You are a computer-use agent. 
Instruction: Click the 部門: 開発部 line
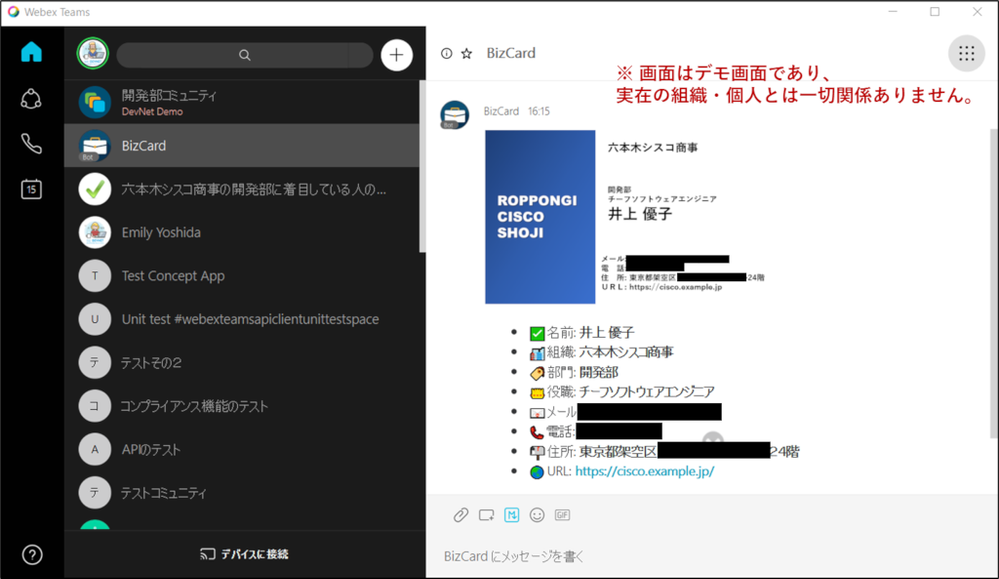pos(574,373)
